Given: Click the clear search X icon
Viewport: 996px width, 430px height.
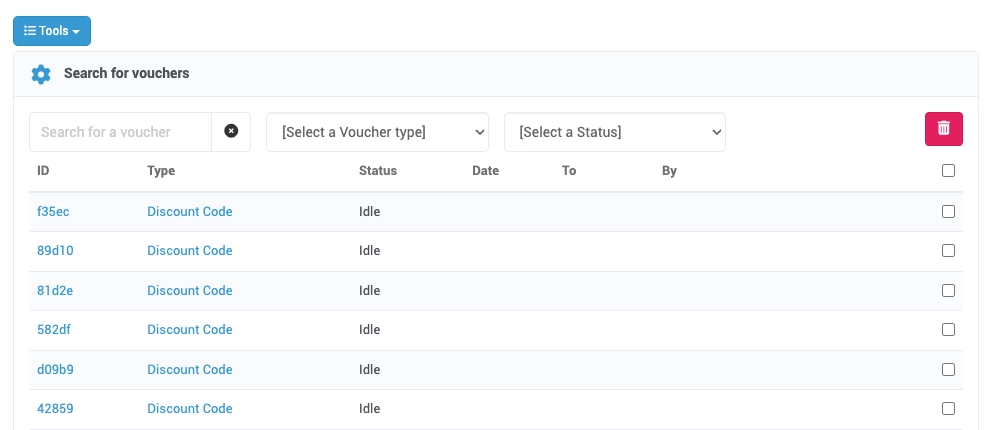Looking at the screenshot, I should tap(231, 131).
